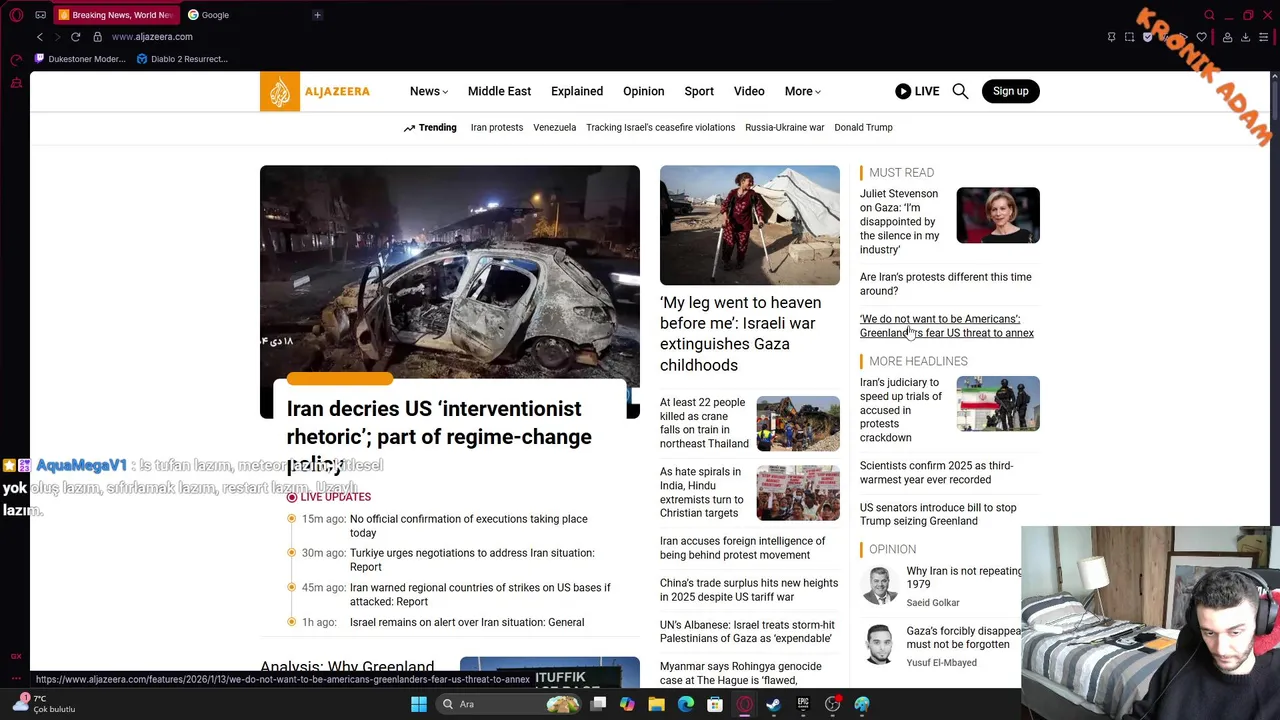The width and height of the screenshot is (1280, 720).
Task: Click Tracking Israel's ceasefire violations trending link
Action: (x=660, y=128)
